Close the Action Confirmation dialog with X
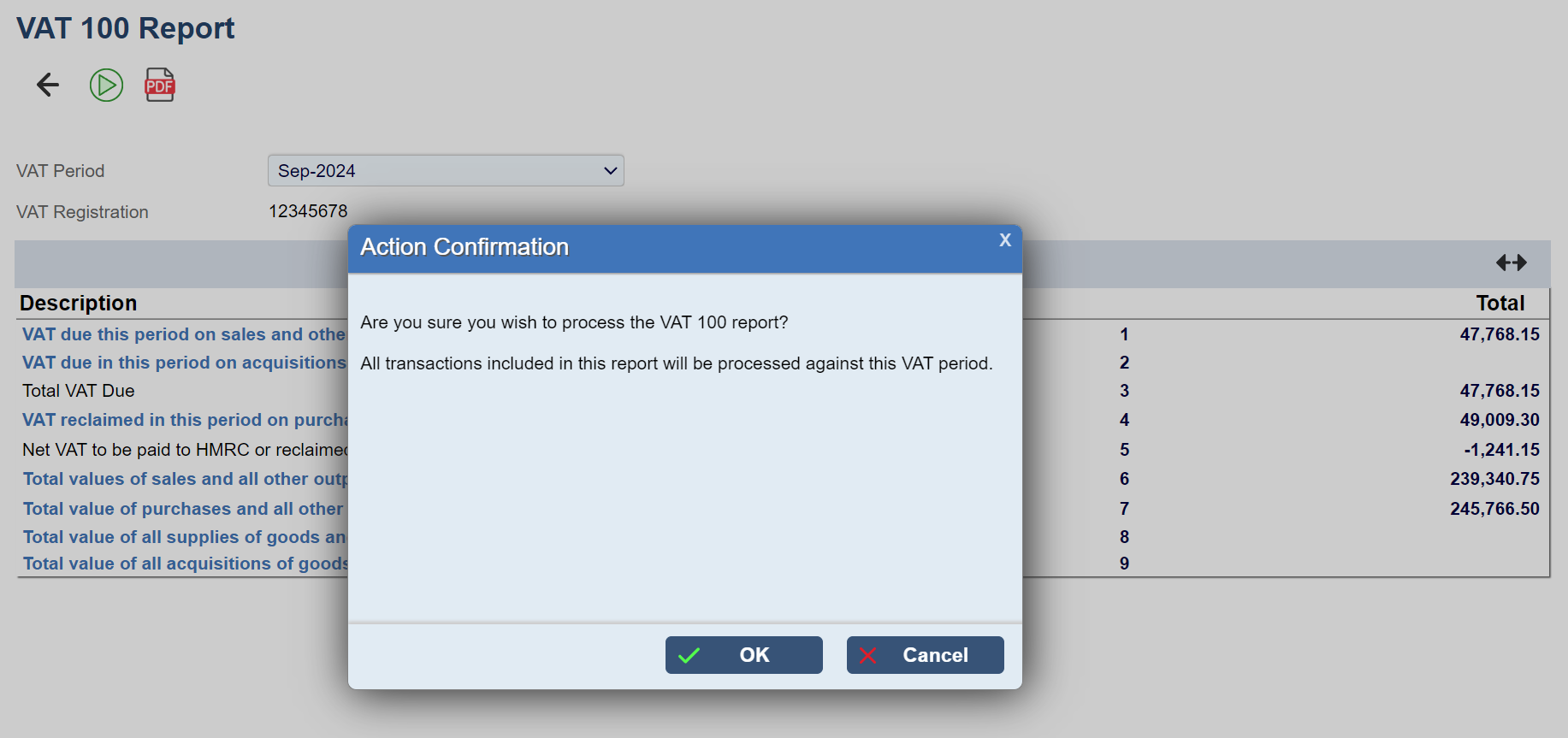 (1005, 240)
